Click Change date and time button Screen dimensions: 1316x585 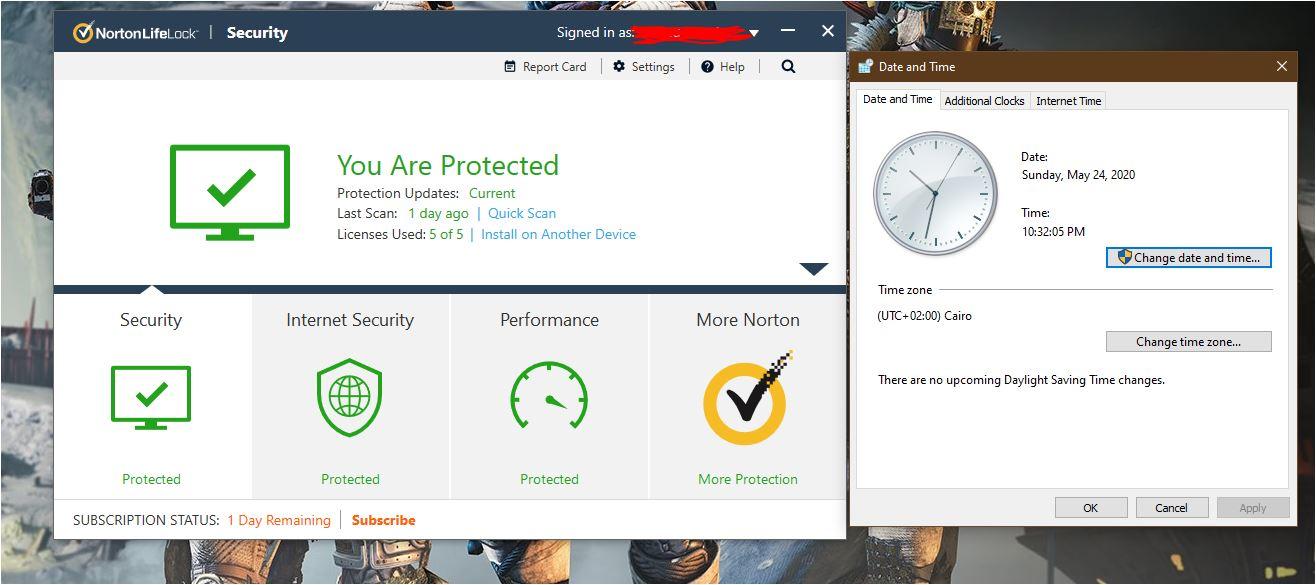click(1188, 257)
